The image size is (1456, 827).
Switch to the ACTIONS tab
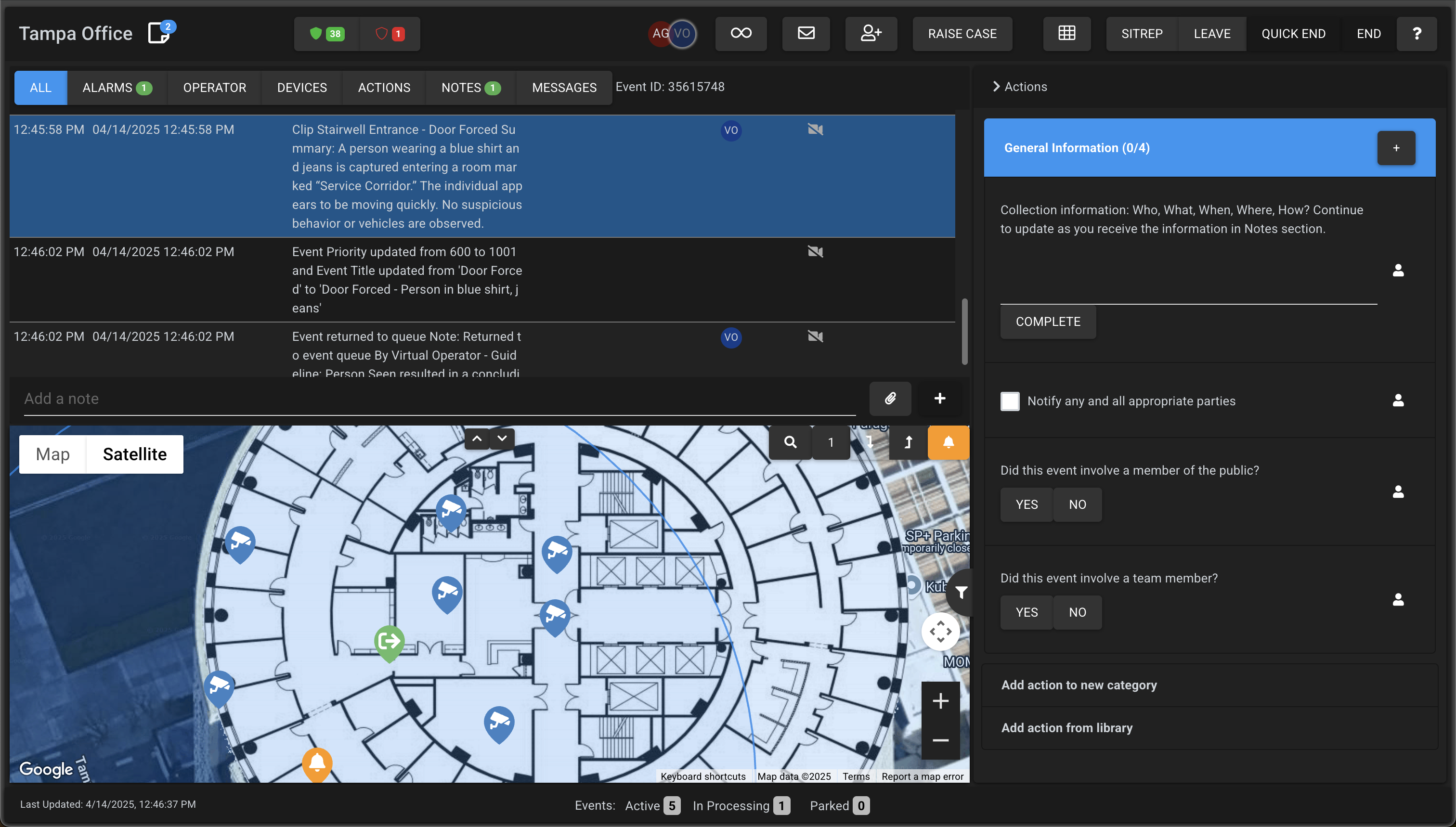point(384,88)
